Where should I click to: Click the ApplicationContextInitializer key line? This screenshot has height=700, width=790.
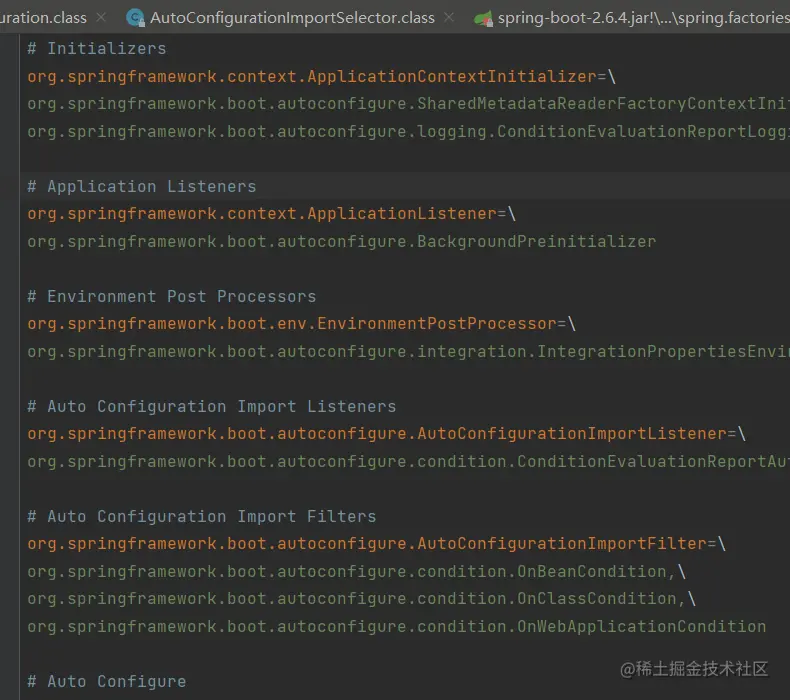coord(321,77)
